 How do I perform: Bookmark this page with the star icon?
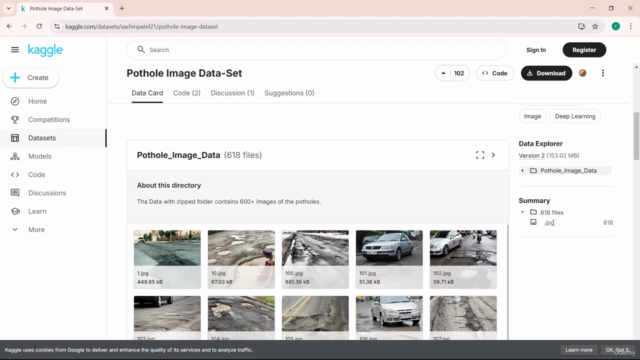tap(595, 27)
